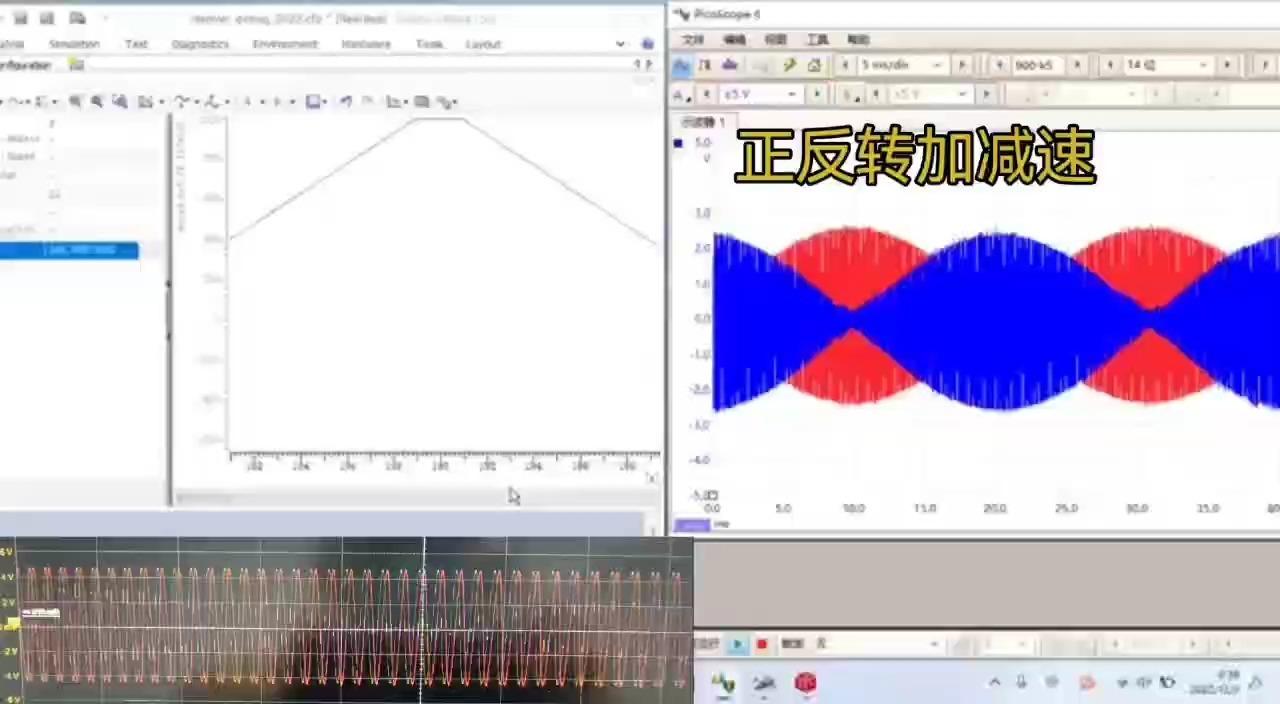Click the Diagnostics menu in the left application
Screen dimensions: 1280x704
[200, 43]
